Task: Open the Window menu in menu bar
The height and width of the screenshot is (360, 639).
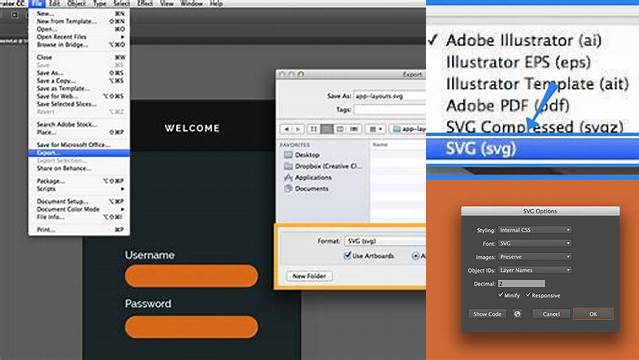Action: click(x=191, y=4)
